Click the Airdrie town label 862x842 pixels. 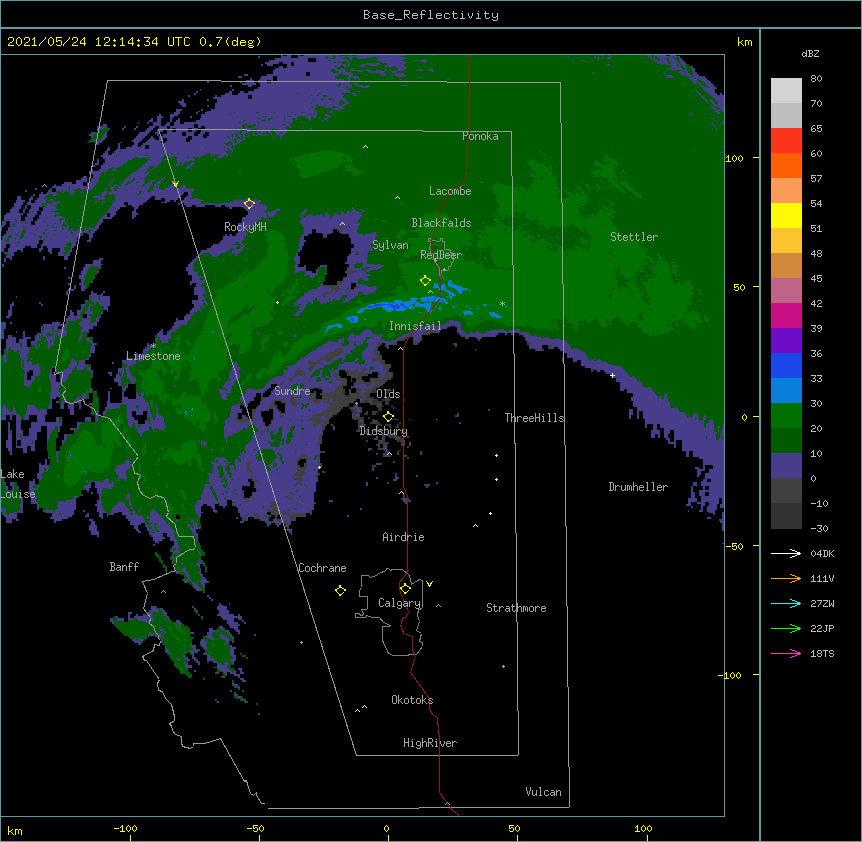[x=404, y=537]
